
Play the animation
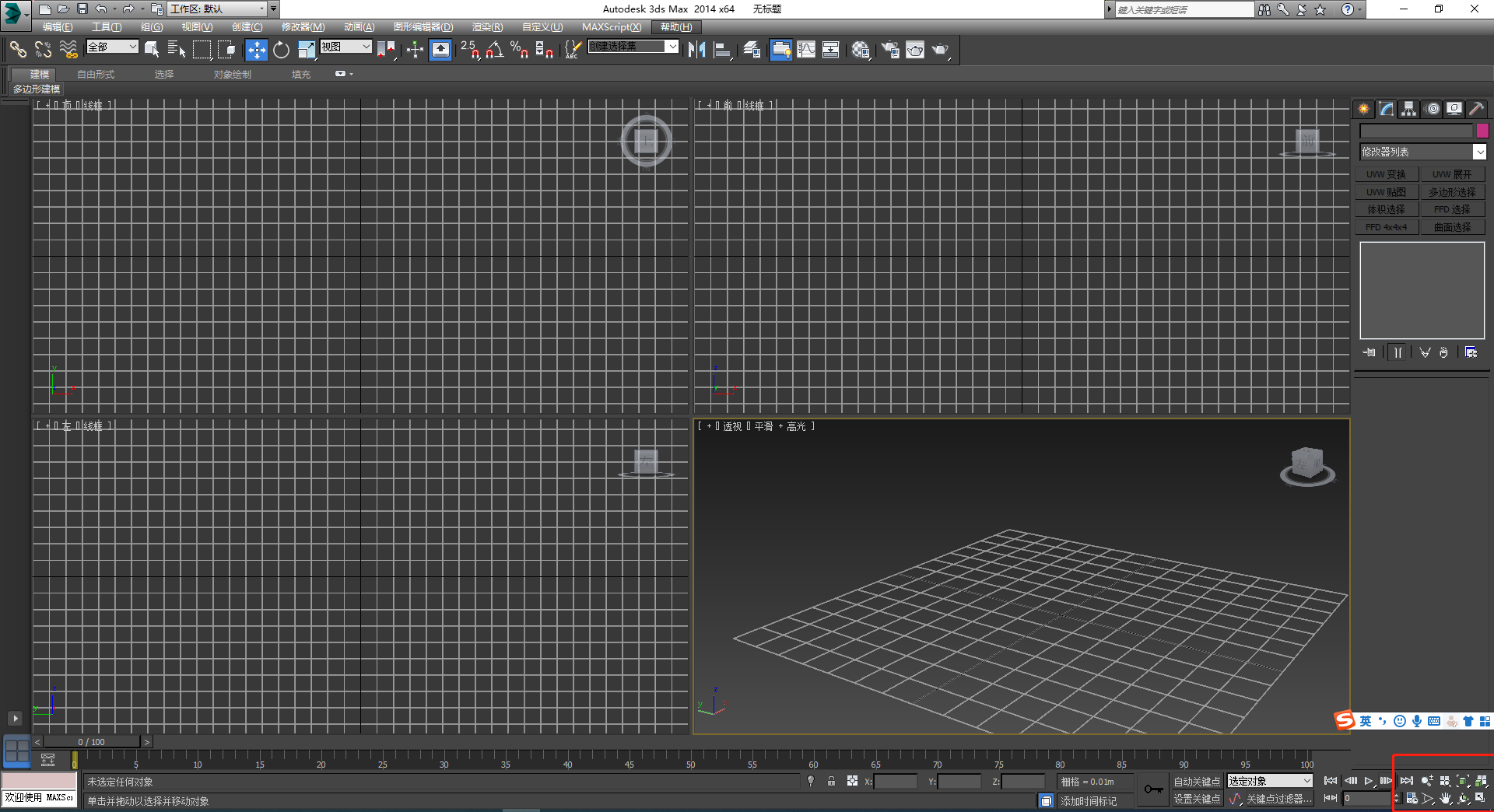pyautogui.click(x=1369, y=781)
